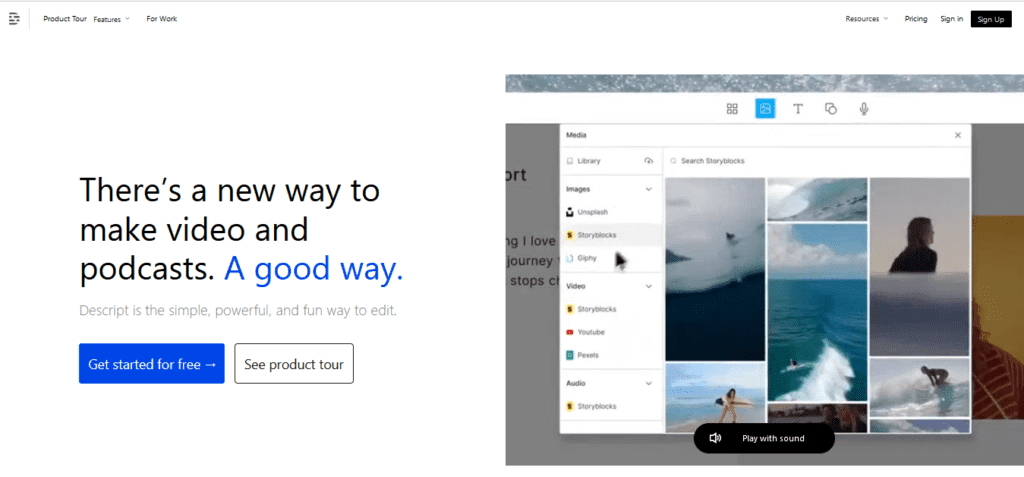
Task: Open the Features dropdown menu
Action: click(112, 20)
